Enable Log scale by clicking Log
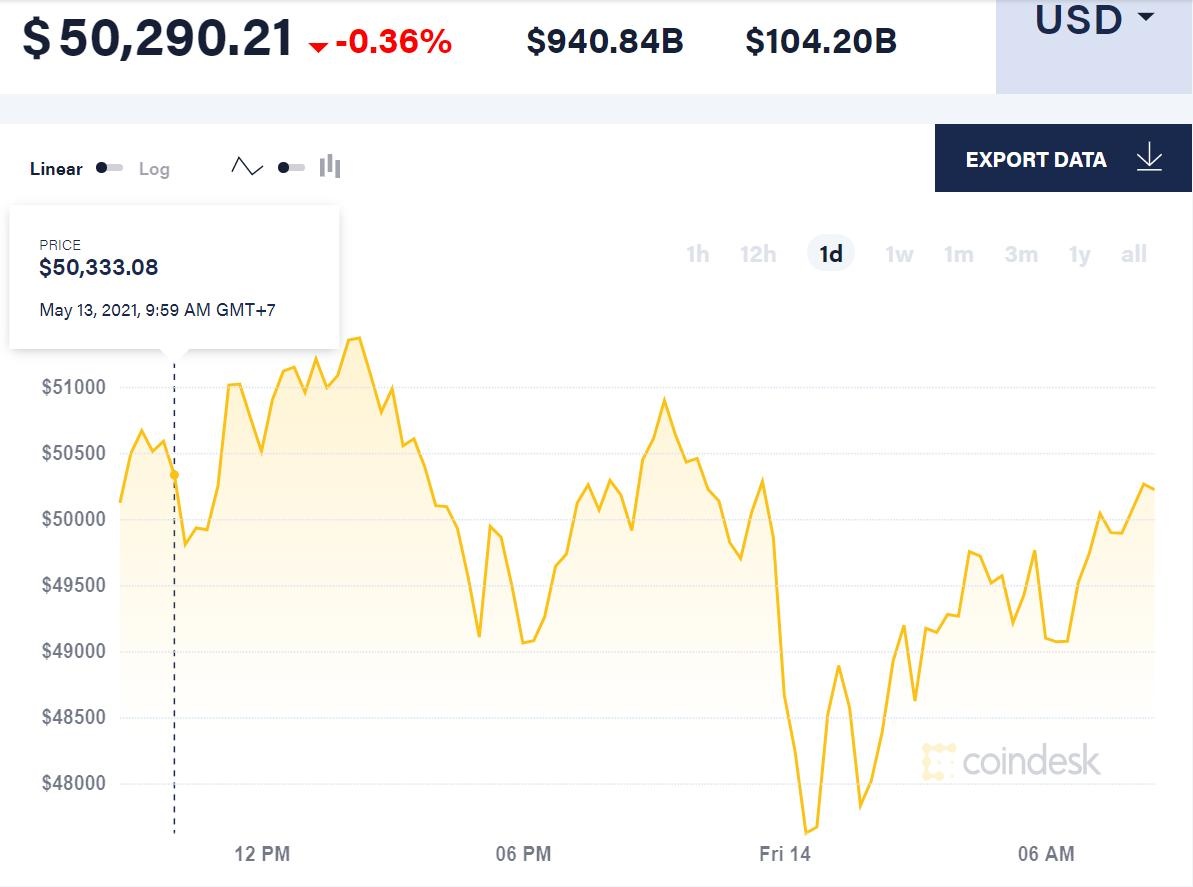1193x887 pixels. [154, 169]
